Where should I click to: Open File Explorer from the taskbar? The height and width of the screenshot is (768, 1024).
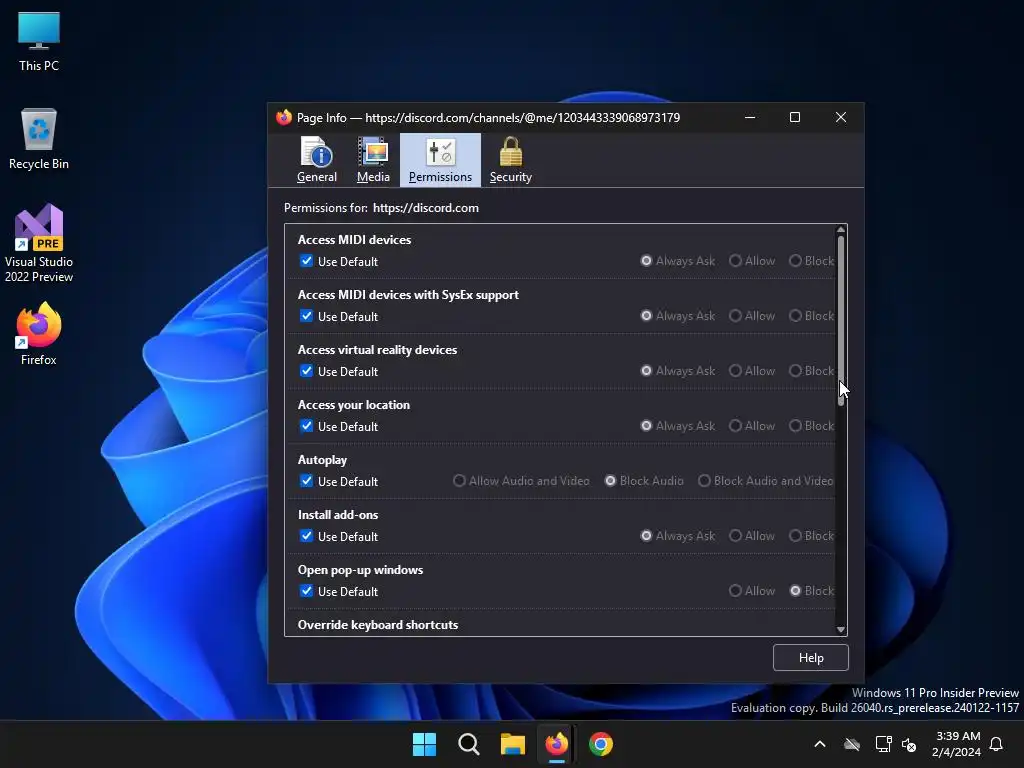tap(513, 744)
